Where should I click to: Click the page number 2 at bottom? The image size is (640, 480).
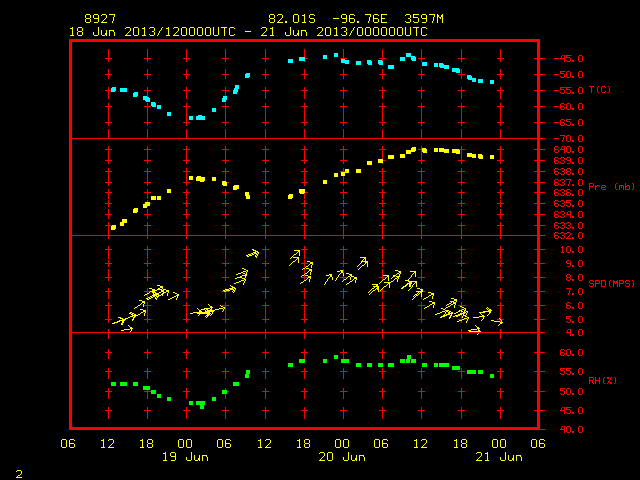point(19,474)
